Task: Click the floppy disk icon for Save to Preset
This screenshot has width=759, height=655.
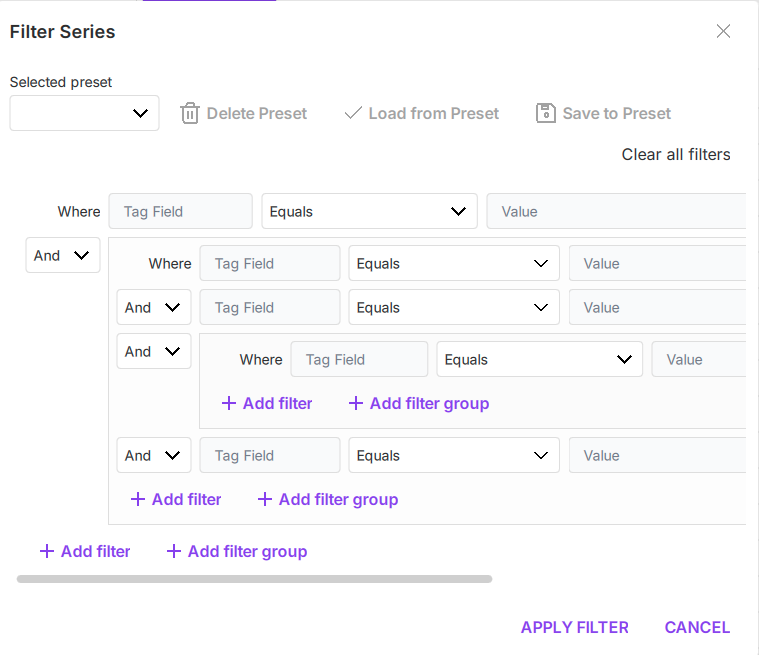Action: point(546,113)
